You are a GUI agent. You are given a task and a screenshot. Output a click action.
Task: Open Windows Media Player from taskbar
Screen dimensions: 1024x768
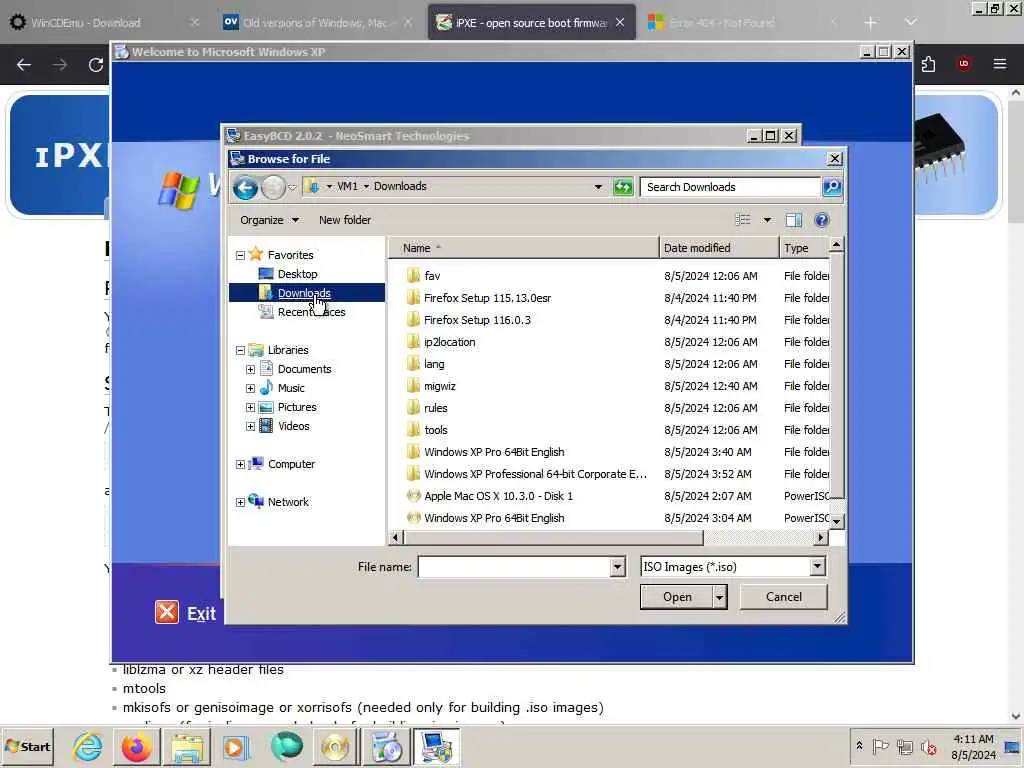[x=236, y=746]
